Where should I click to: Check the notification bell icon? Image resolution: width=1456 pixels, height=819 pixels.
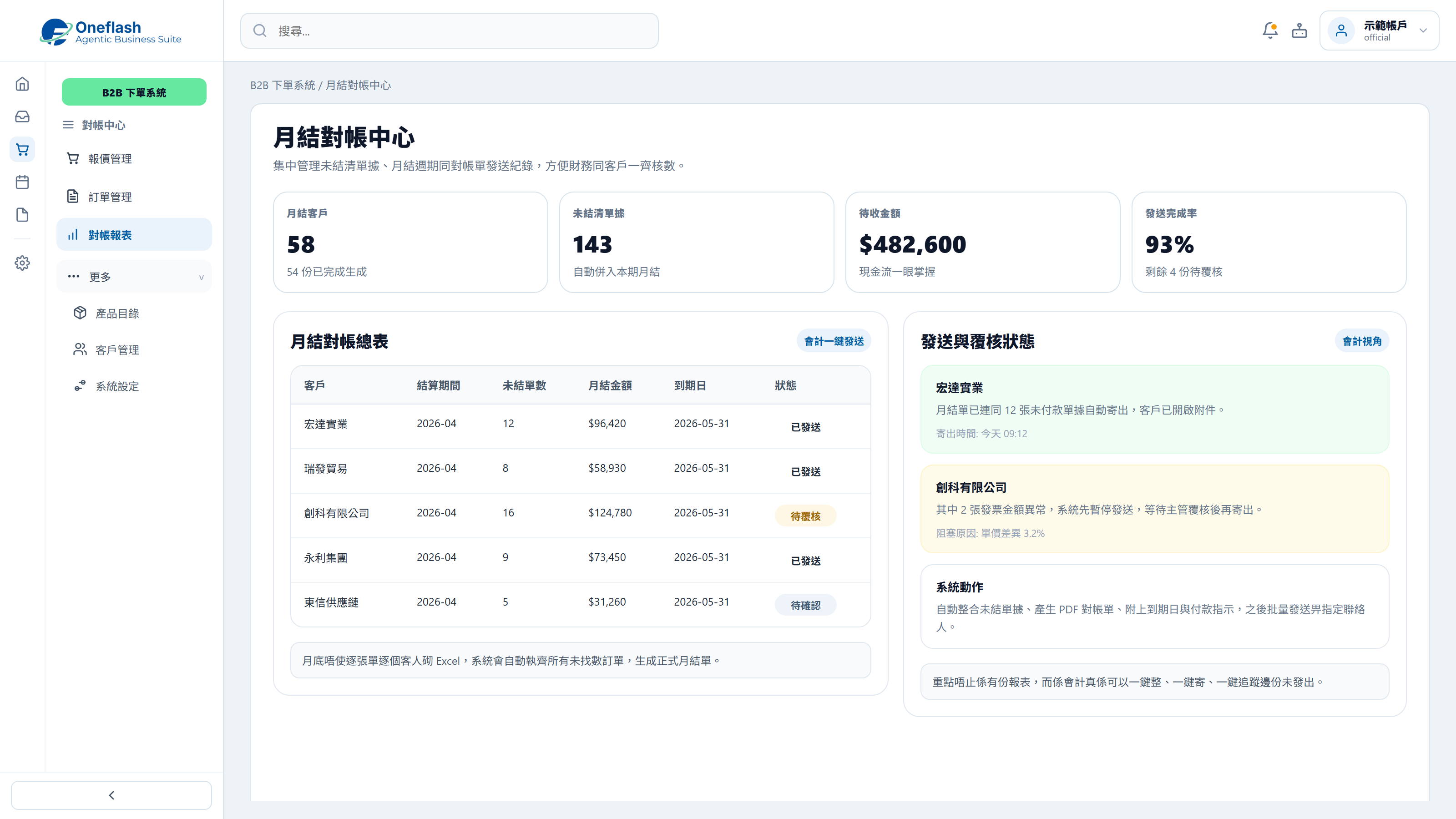point(1270,30)
